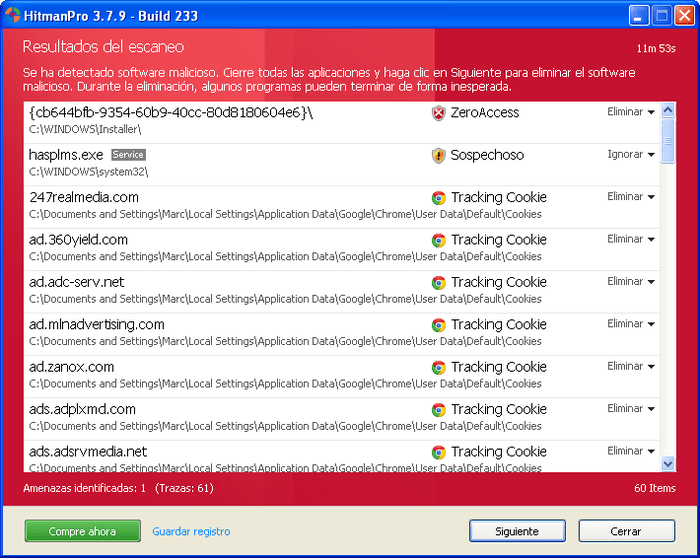This screenshot has height=558, width=700.
Task: Open Eliminar dropdown for ads.adsrvmedia.net
Action: (631, 451)
